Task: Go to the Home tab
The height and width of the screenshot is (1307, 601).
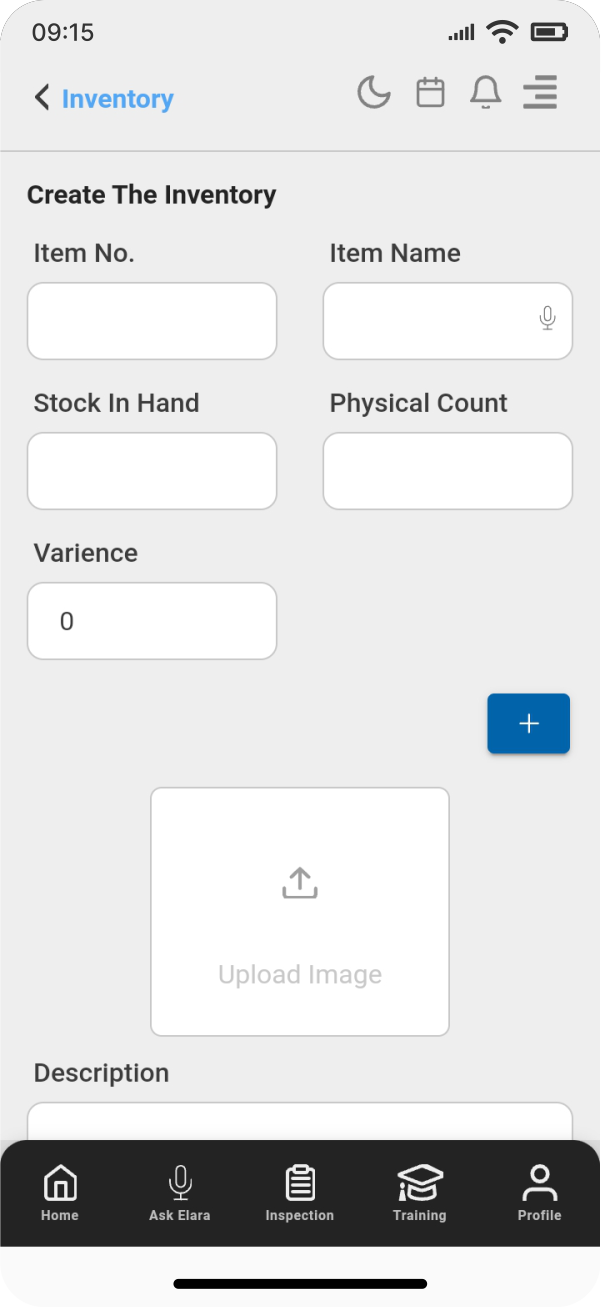Action: point(60,1193)
